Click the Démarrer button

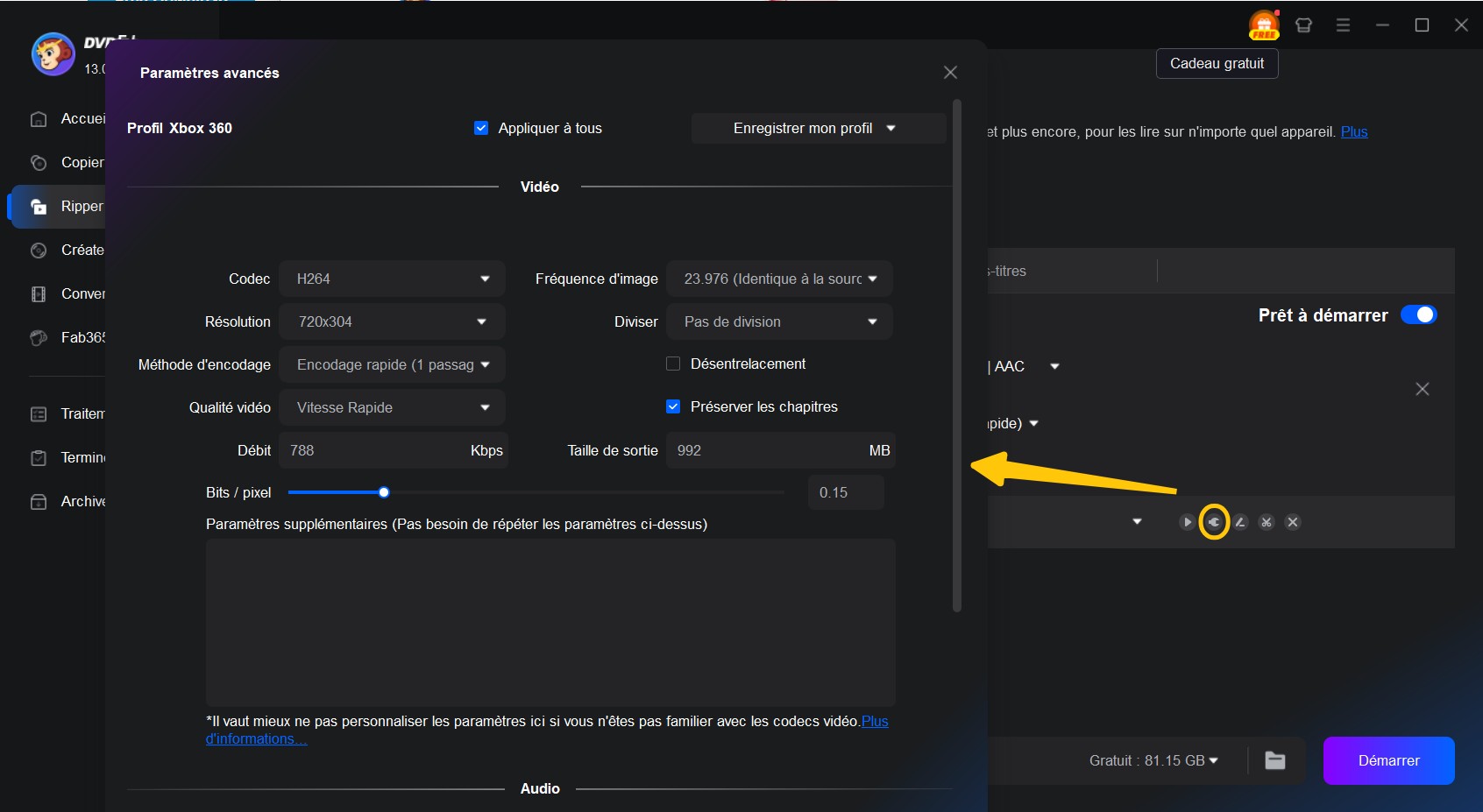point(1389,760)
